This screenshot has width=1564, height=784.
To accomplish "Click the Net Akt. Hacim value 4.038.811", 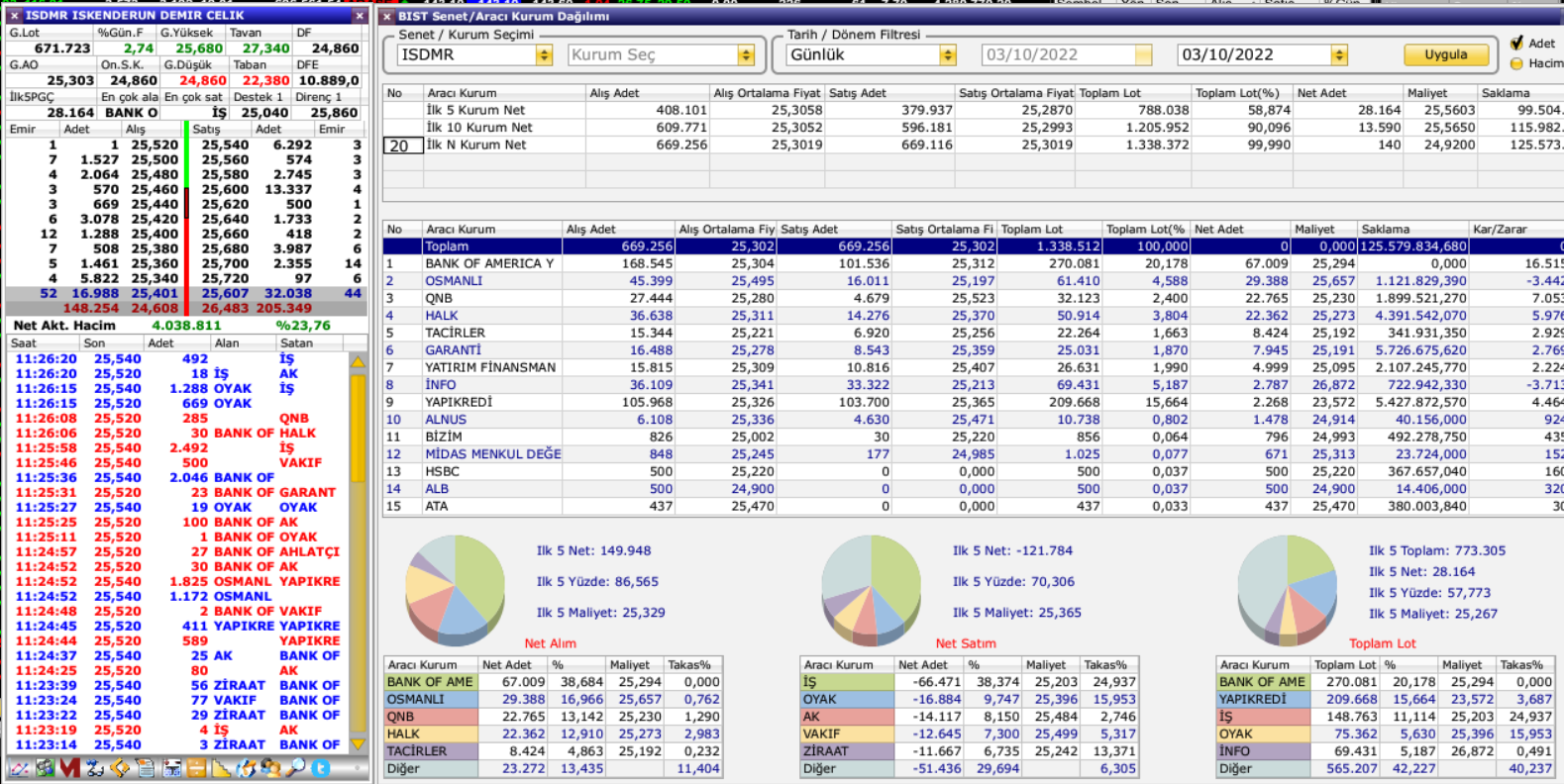I will point(186,326).
